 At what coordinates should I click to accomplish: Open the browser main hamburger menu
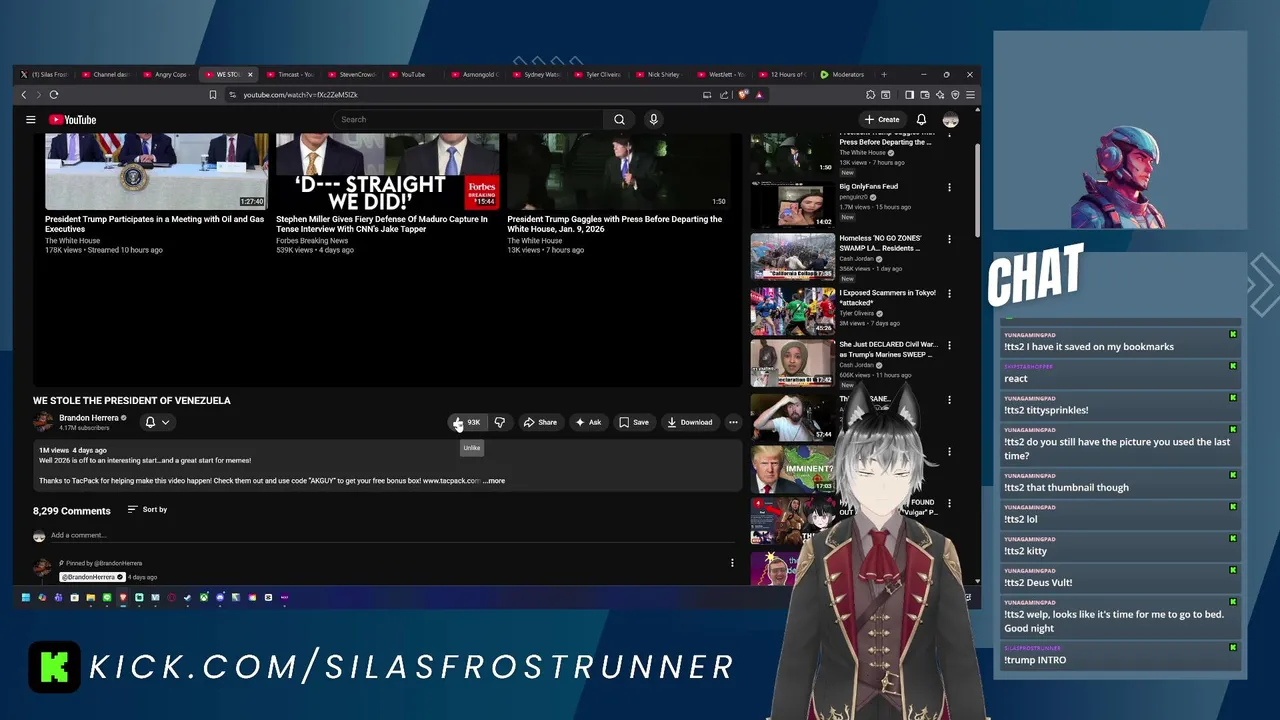pos(970,95)
